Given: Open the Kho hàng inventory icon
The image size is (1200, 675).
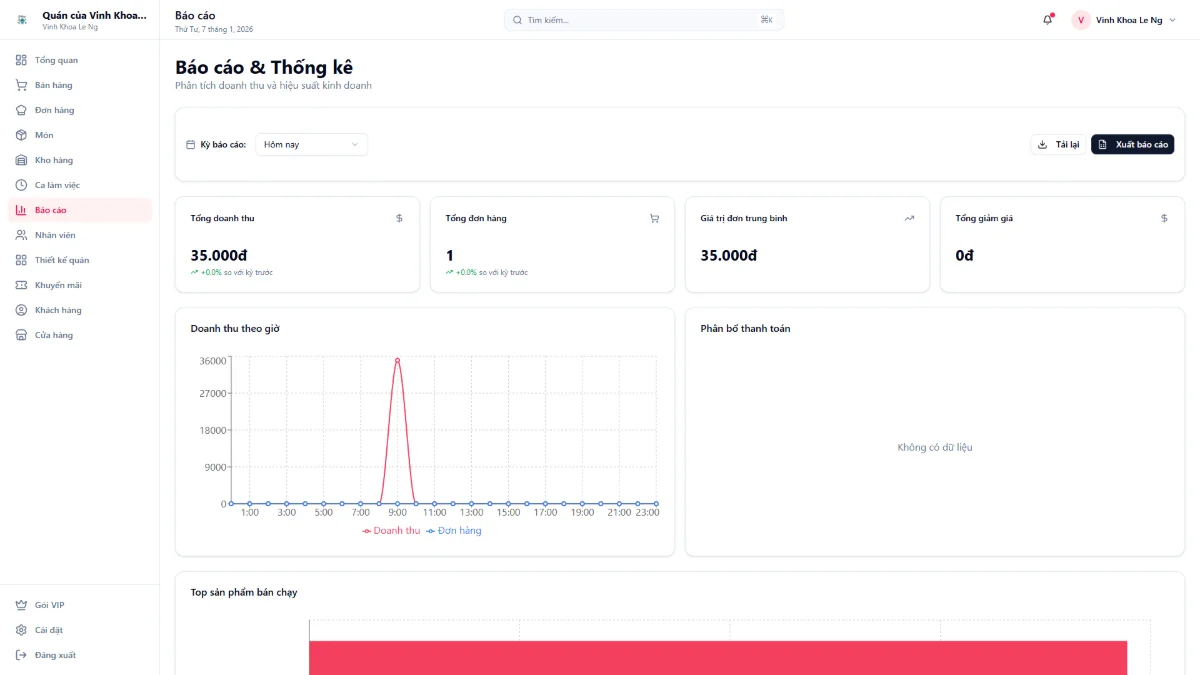Looking at the screenshot, I should [x=21, y=160].
